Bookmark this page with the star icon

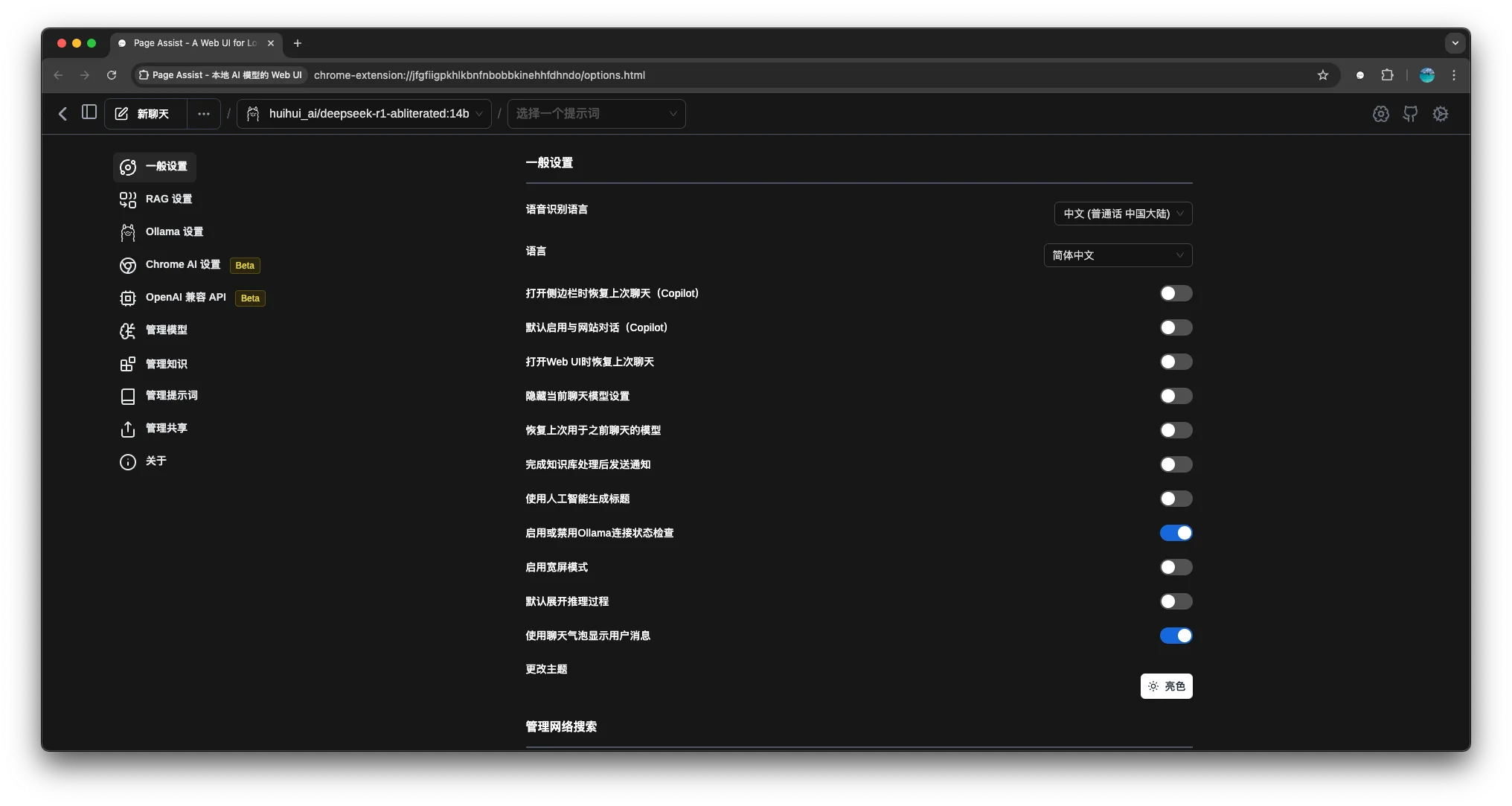1322,75
